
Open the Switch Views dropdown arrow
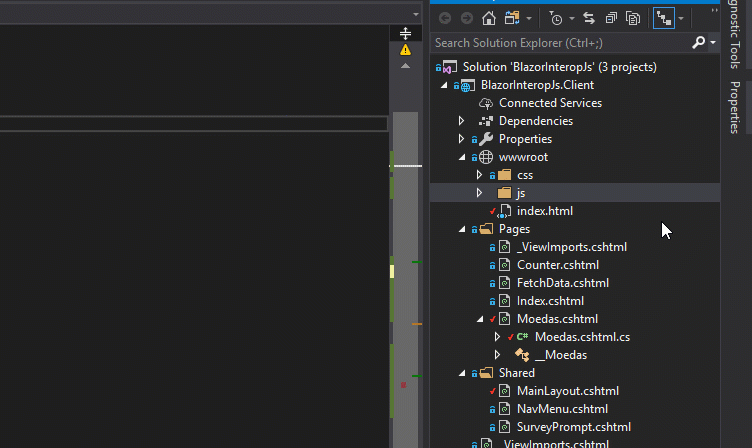(x=529, y=19)
